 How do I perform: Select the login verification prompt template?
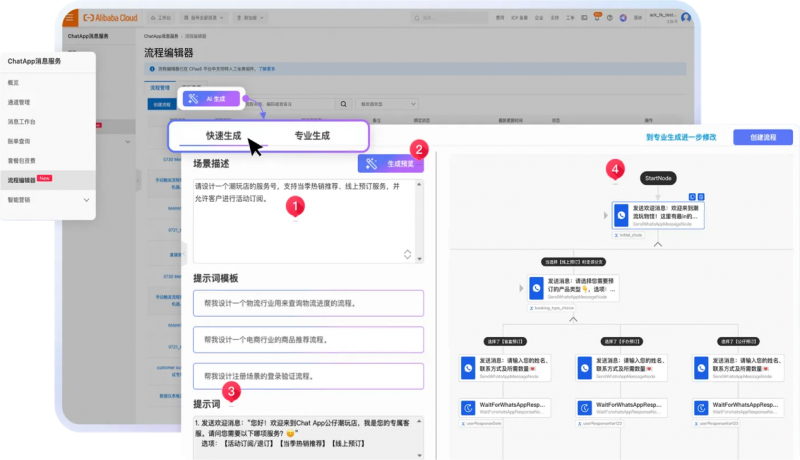pos(308,376)
